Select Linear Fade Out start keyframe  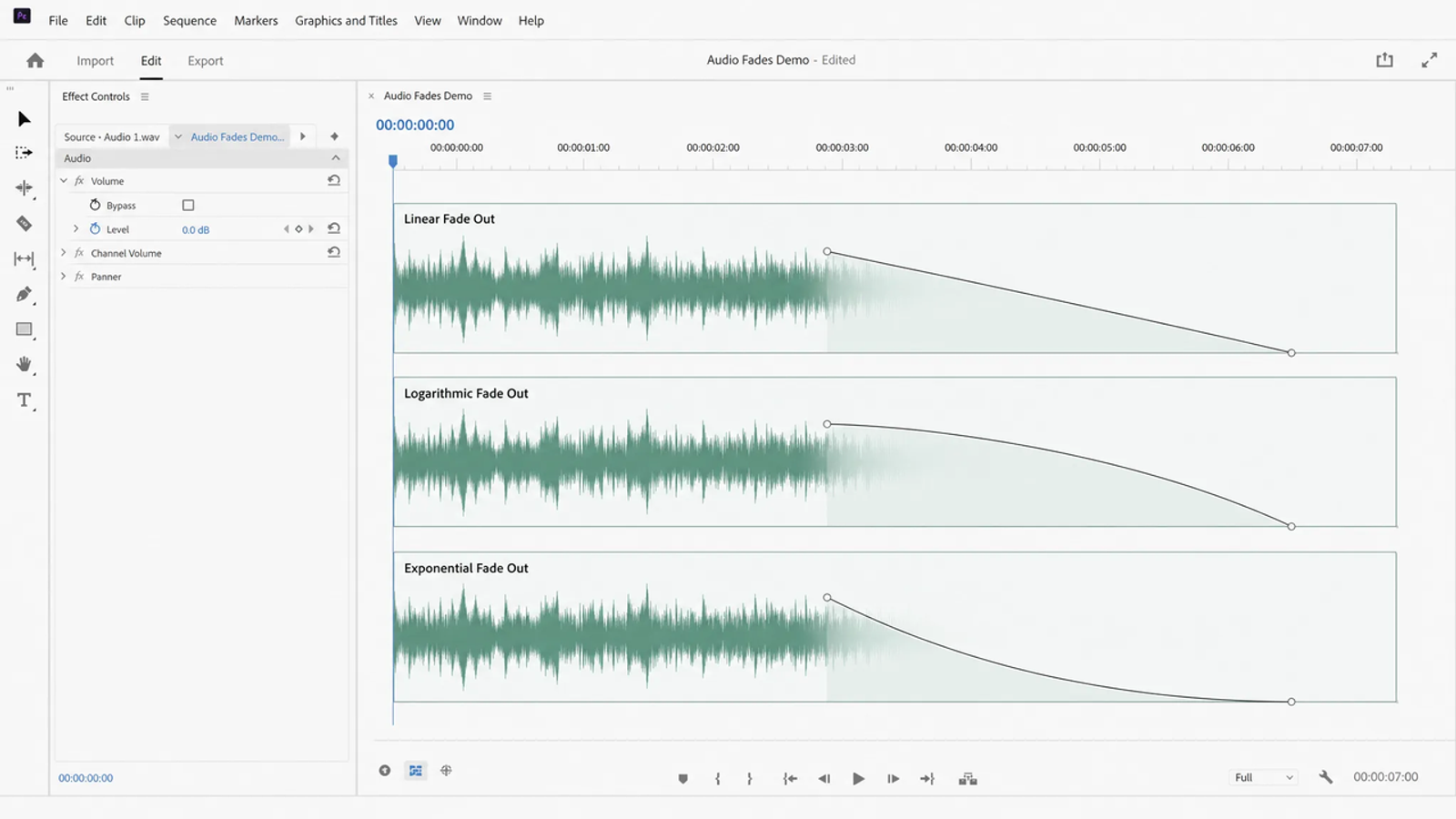point(827,251)
